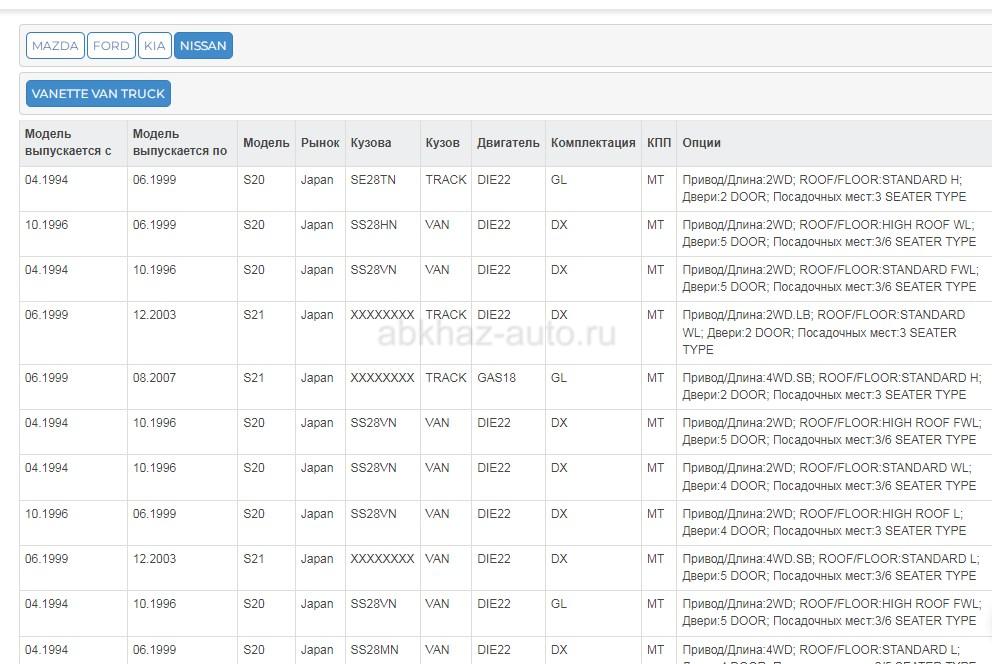
Task: Click the SS28HN body code cell
Action: (x=373, y=225)
